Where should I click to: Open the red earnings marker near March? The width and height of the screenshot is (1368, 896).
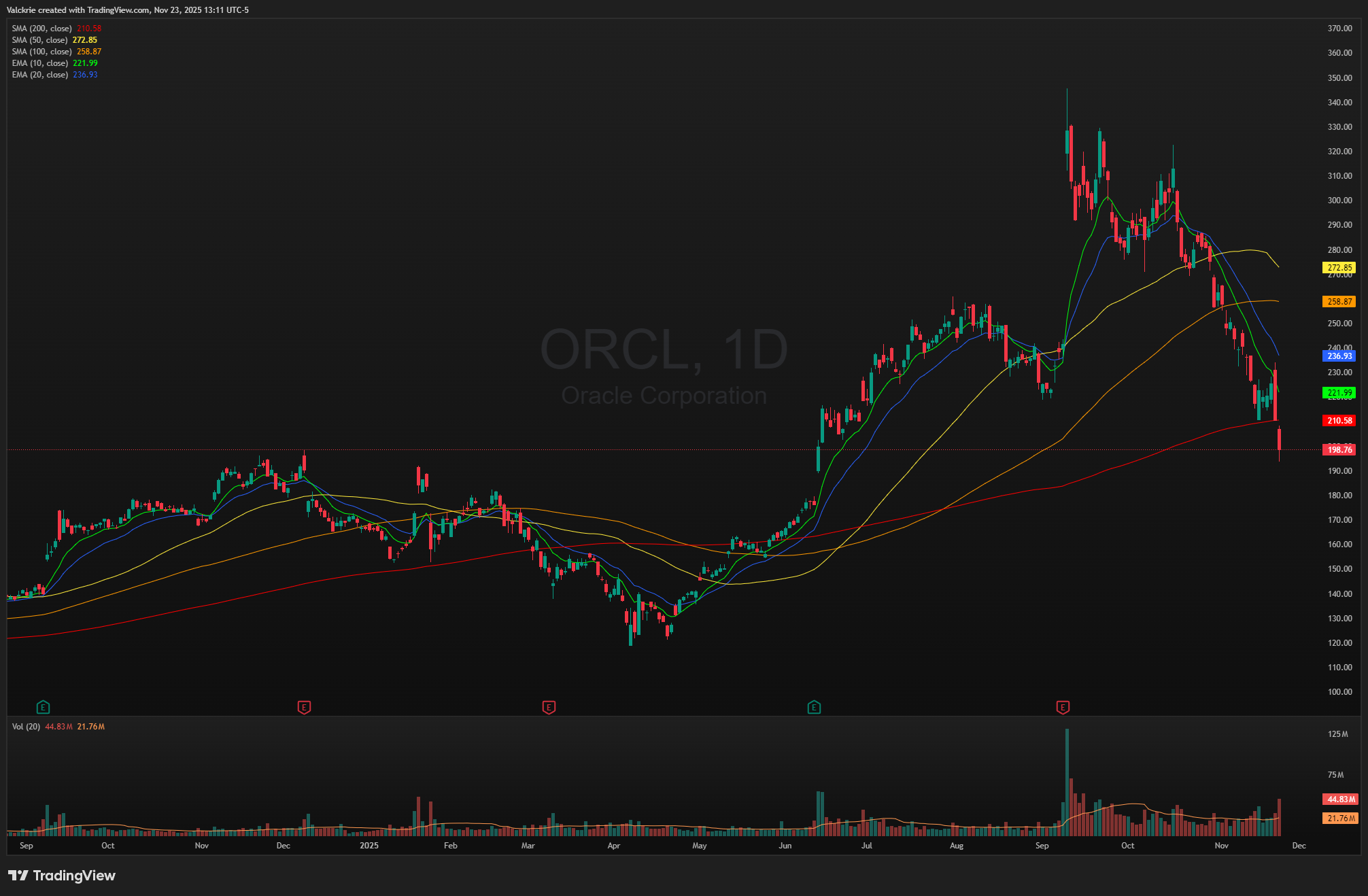coord(549,707)
